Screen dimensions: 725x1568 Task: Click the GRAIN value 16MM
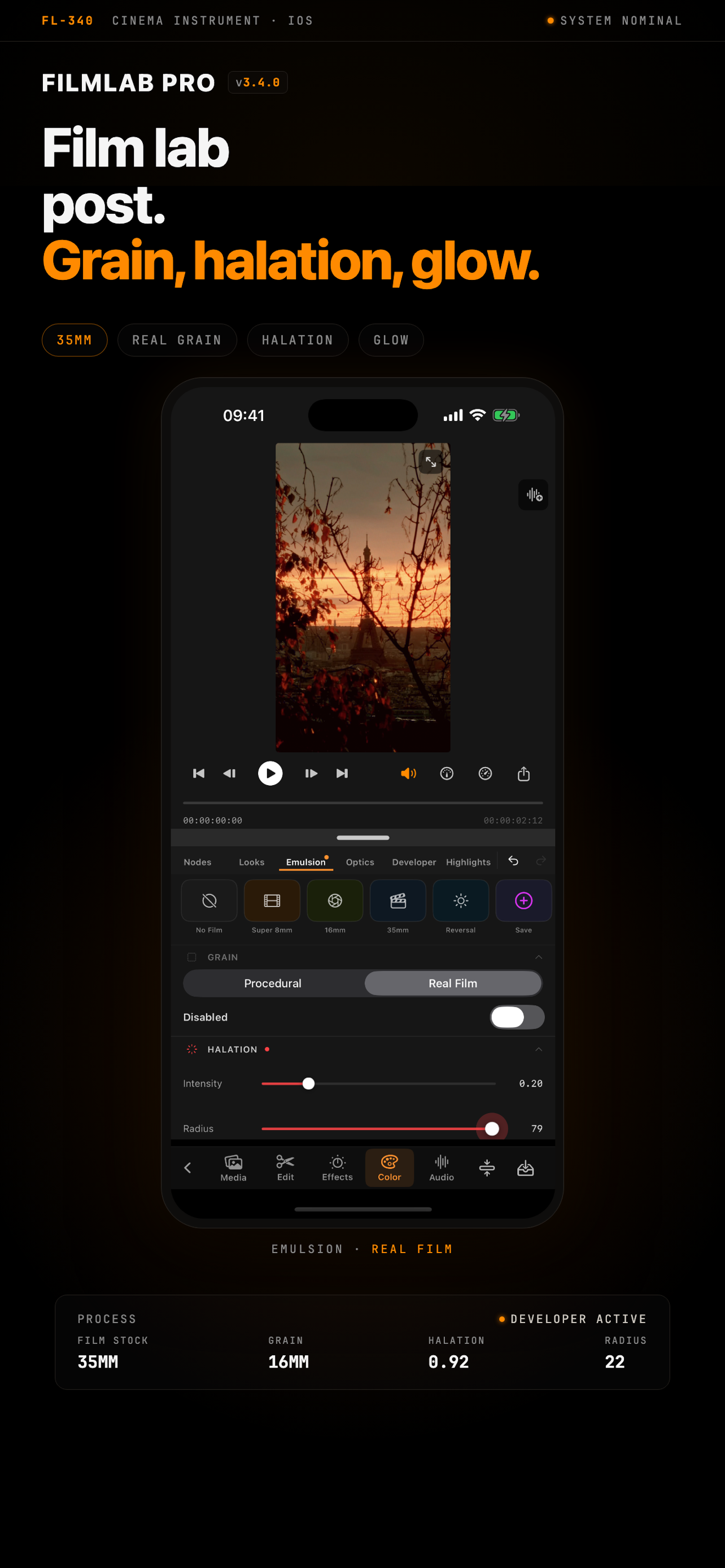pyautogui.click(x=289, y=1361)
